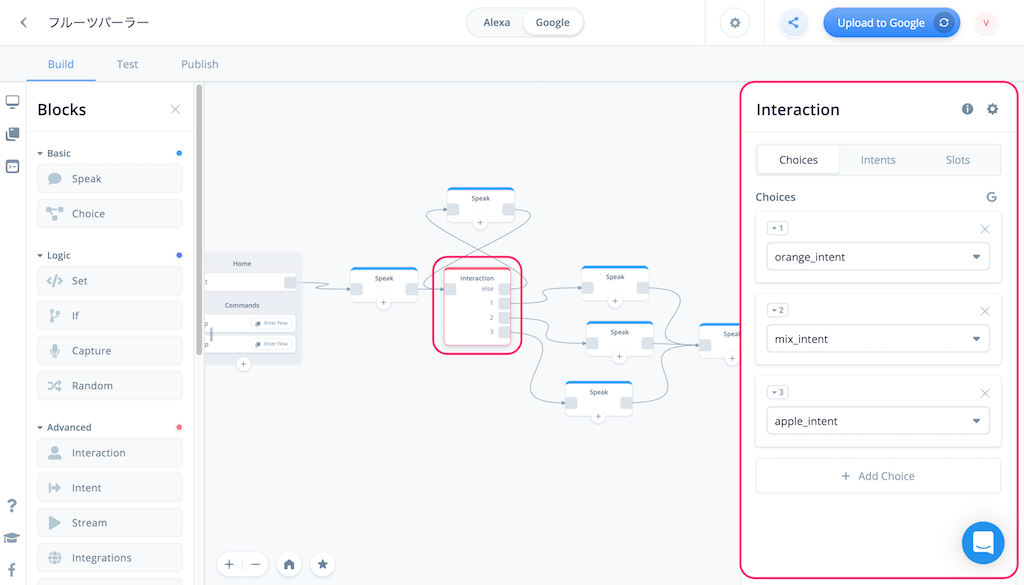Select the Capture block
This screenshot has height=585, width=1024.
(x=110, y=351)
